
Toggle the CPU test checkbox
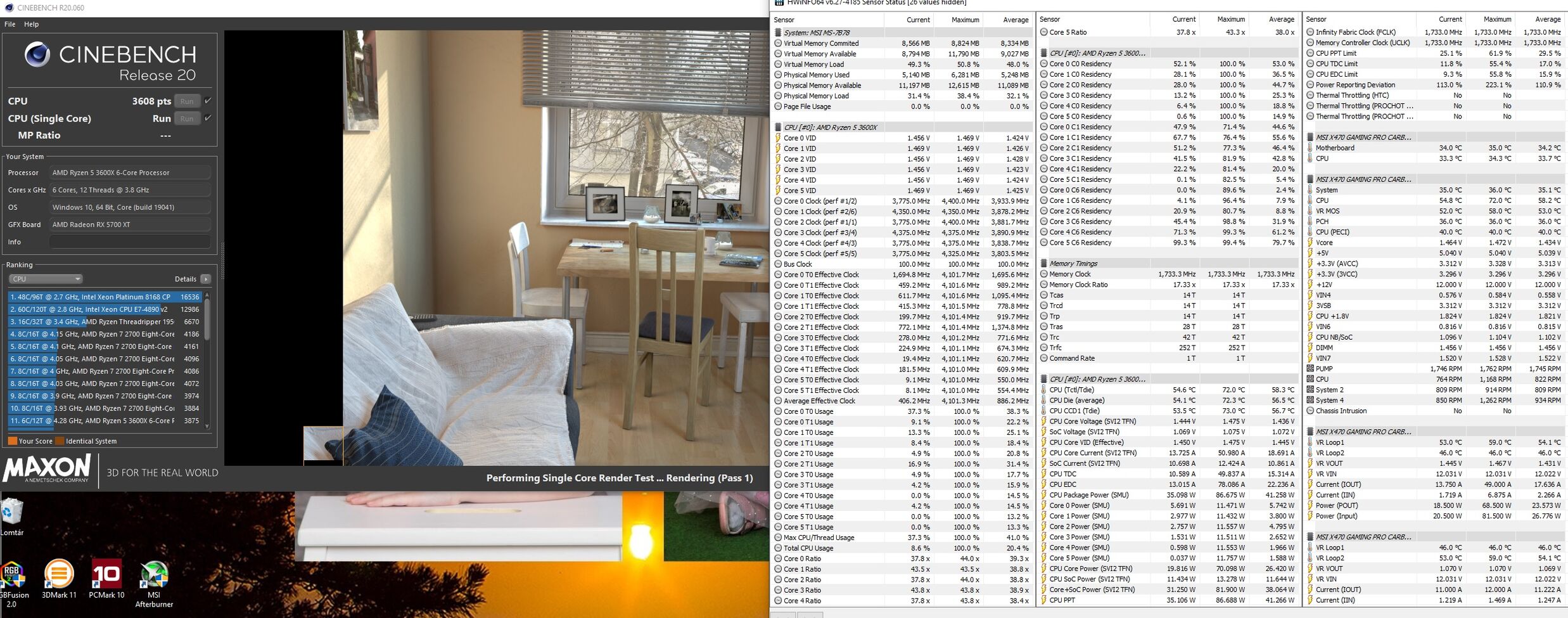click(x=208, y=101)
